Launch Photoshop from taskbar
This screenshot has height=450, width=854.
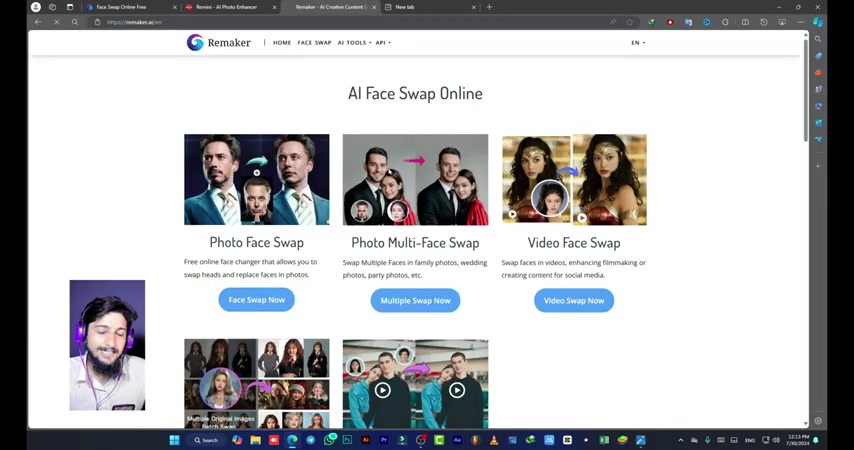point(347,440)
